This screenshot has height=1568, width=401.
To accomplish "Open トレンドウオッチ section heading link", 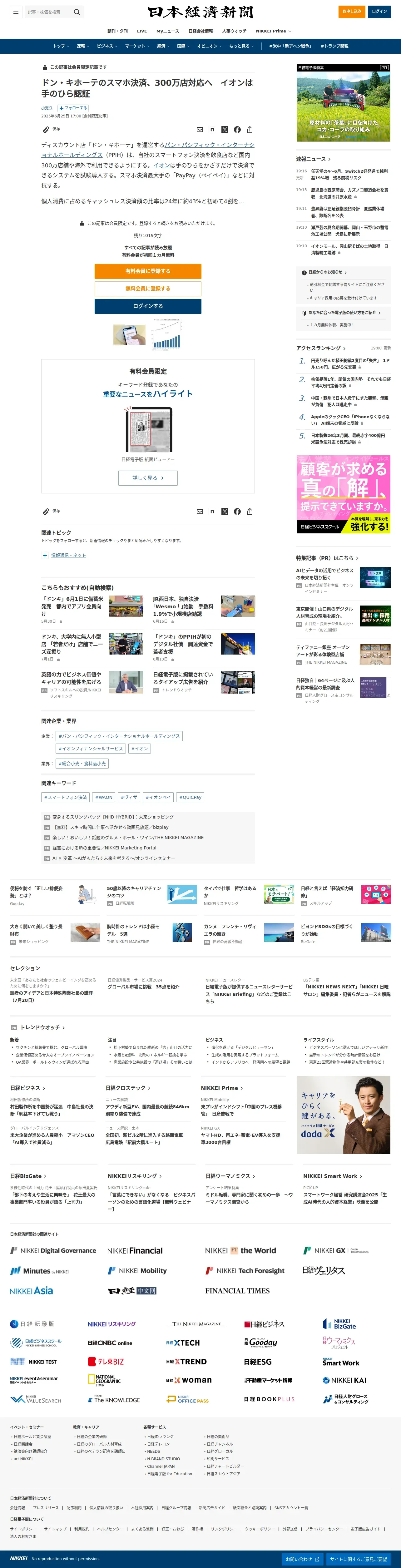I will coord(42,1027).
